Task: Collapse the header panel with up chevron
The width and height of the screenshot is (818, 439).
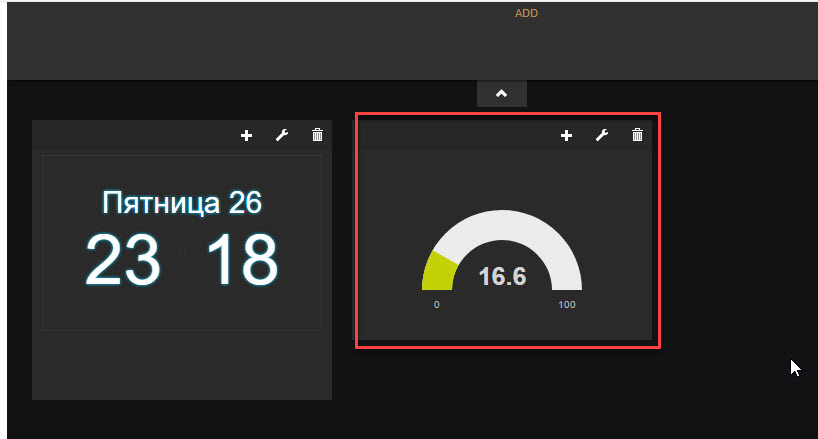Action: point(502,94)
